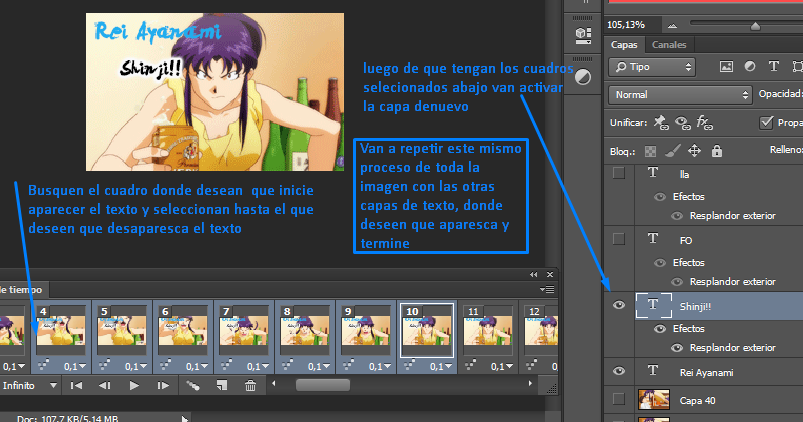Show the Capa 40 layer
803x422 pixels.
coord(619,399)
